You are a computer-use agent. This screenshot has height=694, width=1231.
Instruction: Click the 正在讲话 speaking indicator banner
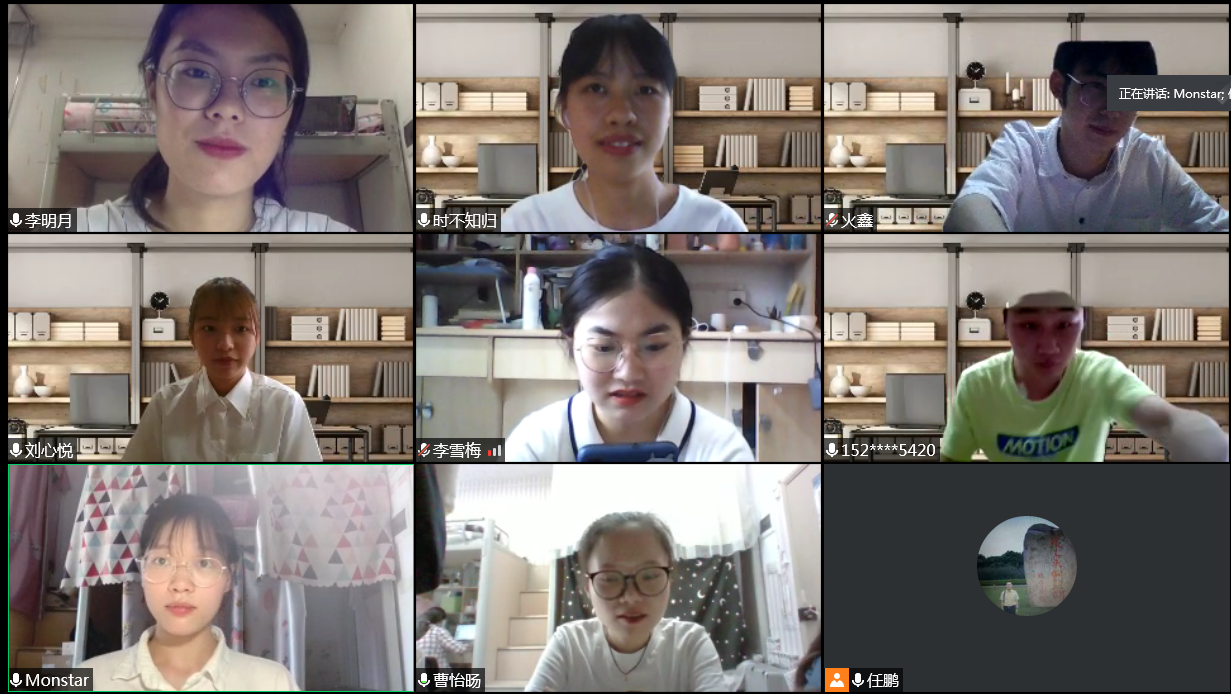coord(1168,93)
